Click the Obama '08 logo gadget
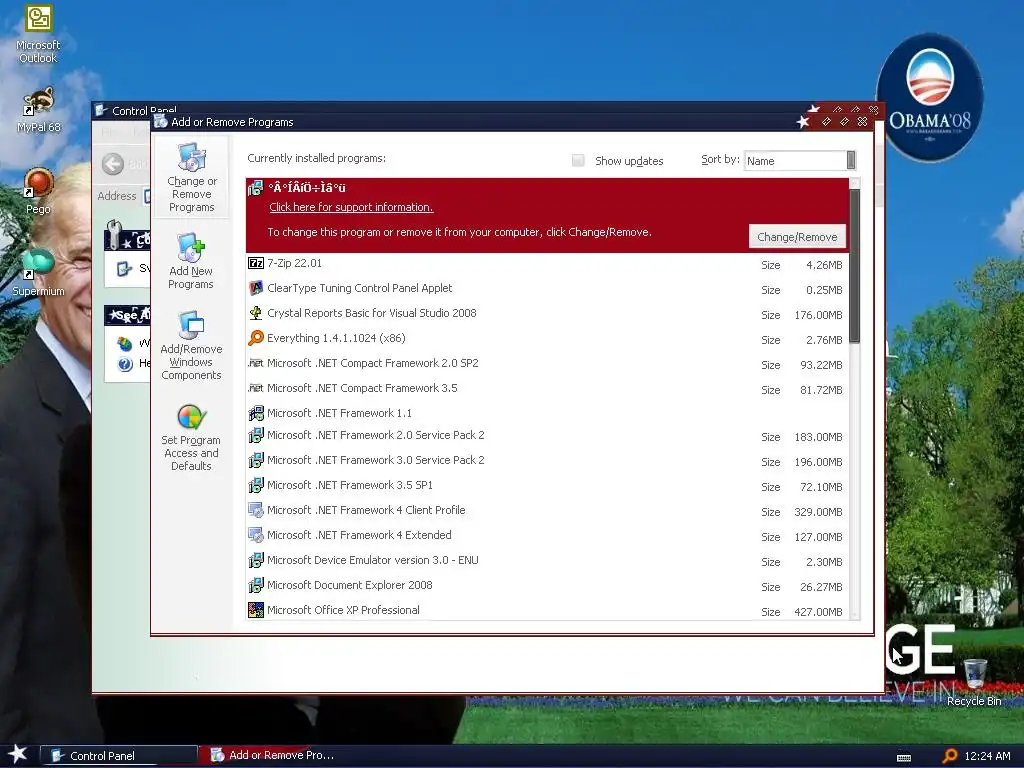This screenshot has height=768, width=1024. [x=929, y=98]
